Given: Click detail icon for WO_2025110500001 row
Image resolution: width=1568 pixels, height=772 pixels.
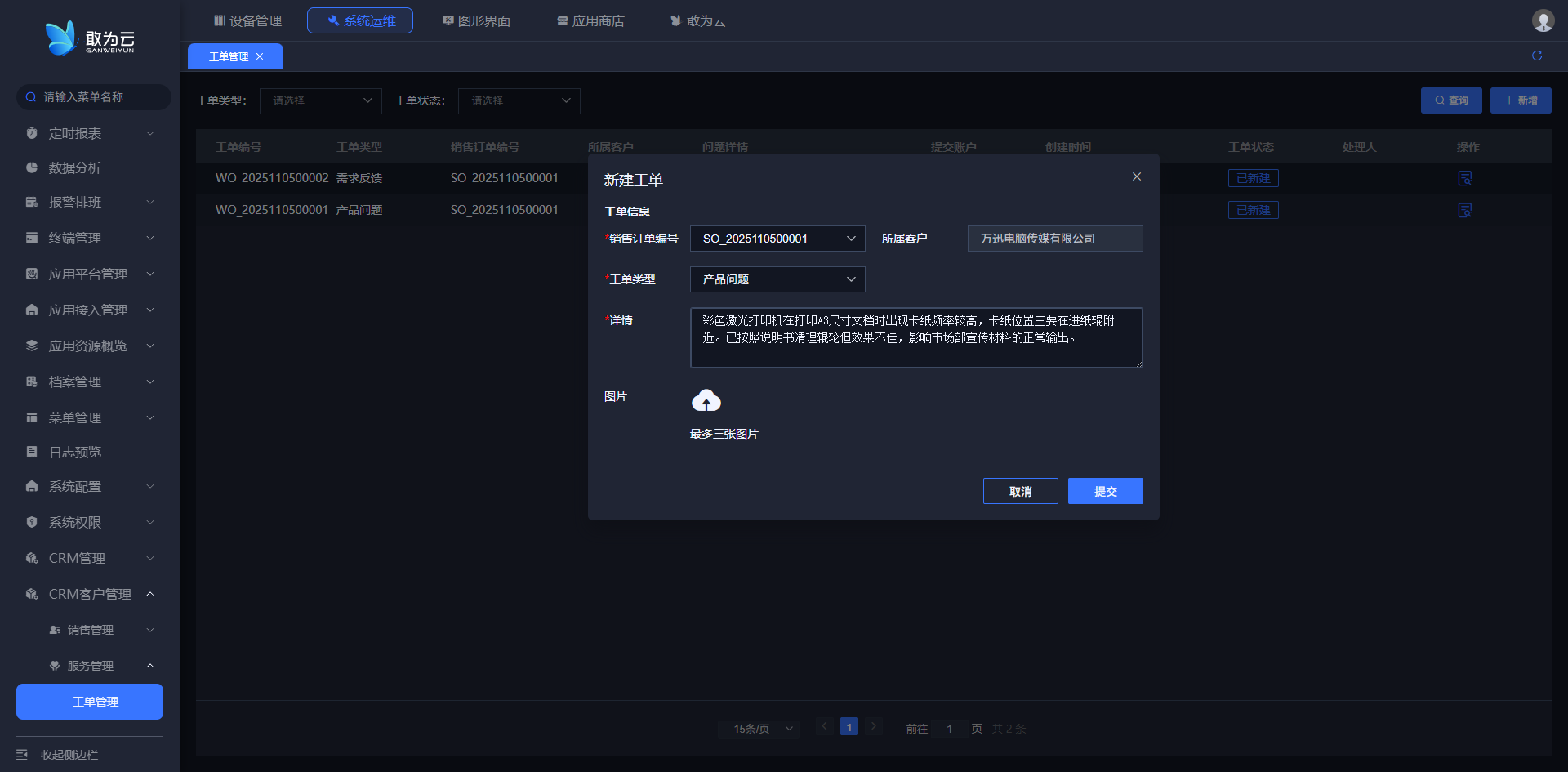Looking at the screenshot, I should (1465, 210).
